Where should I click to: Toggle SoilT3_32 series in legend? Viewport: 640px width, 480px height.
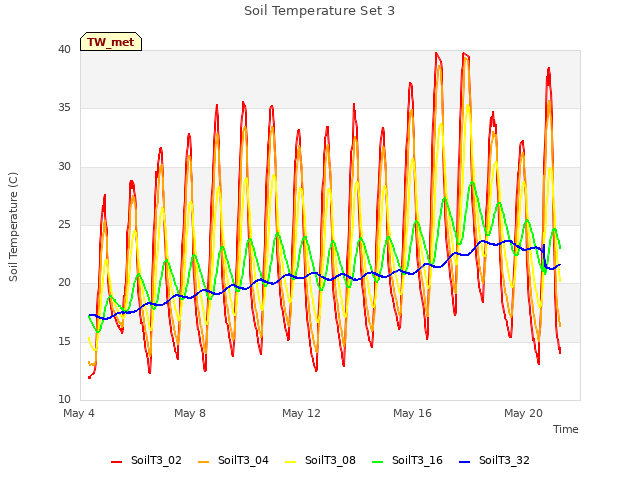tap(494, 461)
